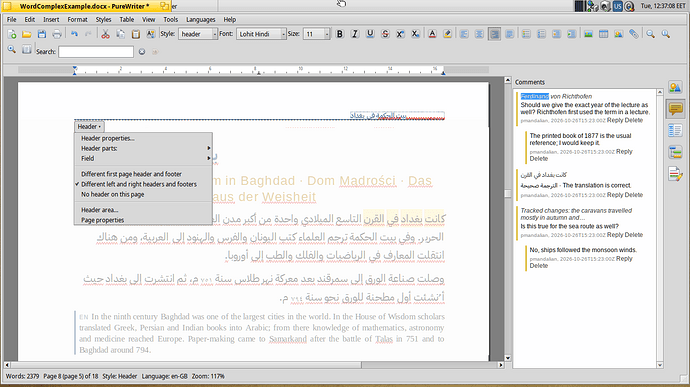Open the font Size dropdown
690x387 pixels.
[x=316, y=34]
